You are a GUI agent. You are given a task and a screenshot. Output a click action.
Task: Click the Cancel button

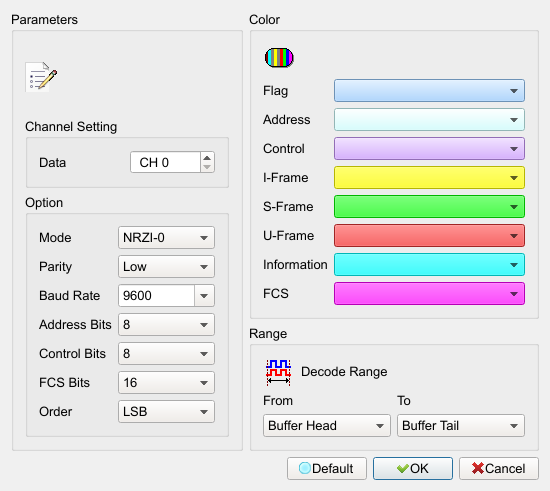point(499,469)
